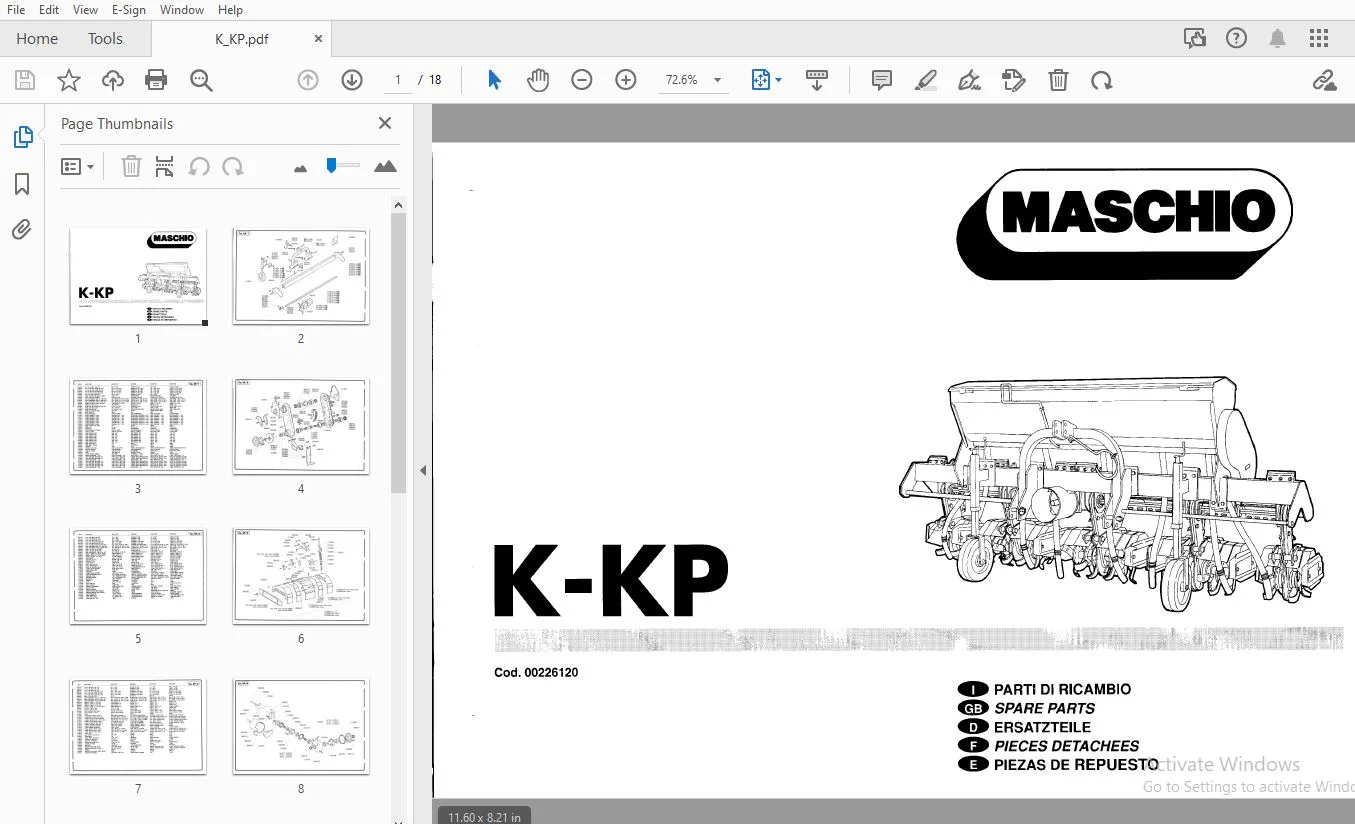Open the notifications bell

coord(1278,39)
